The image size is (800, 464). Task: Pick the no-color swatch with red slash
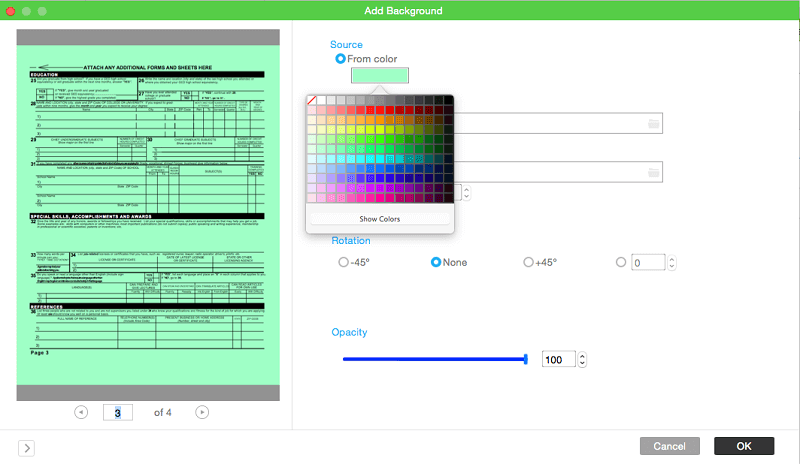click(312, 100)
